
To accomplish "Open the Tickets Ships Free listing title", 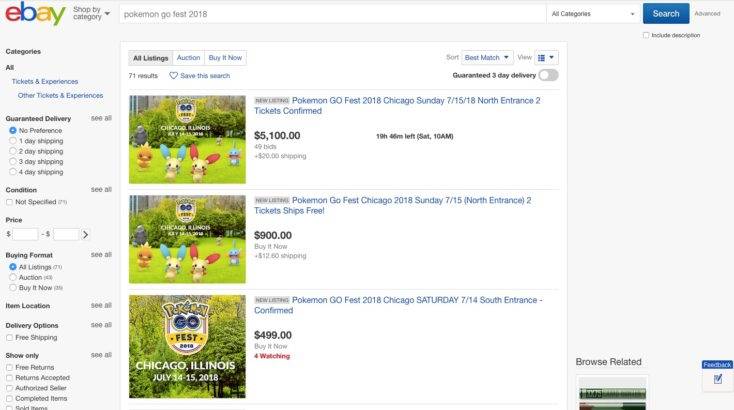I will (392, 205).
